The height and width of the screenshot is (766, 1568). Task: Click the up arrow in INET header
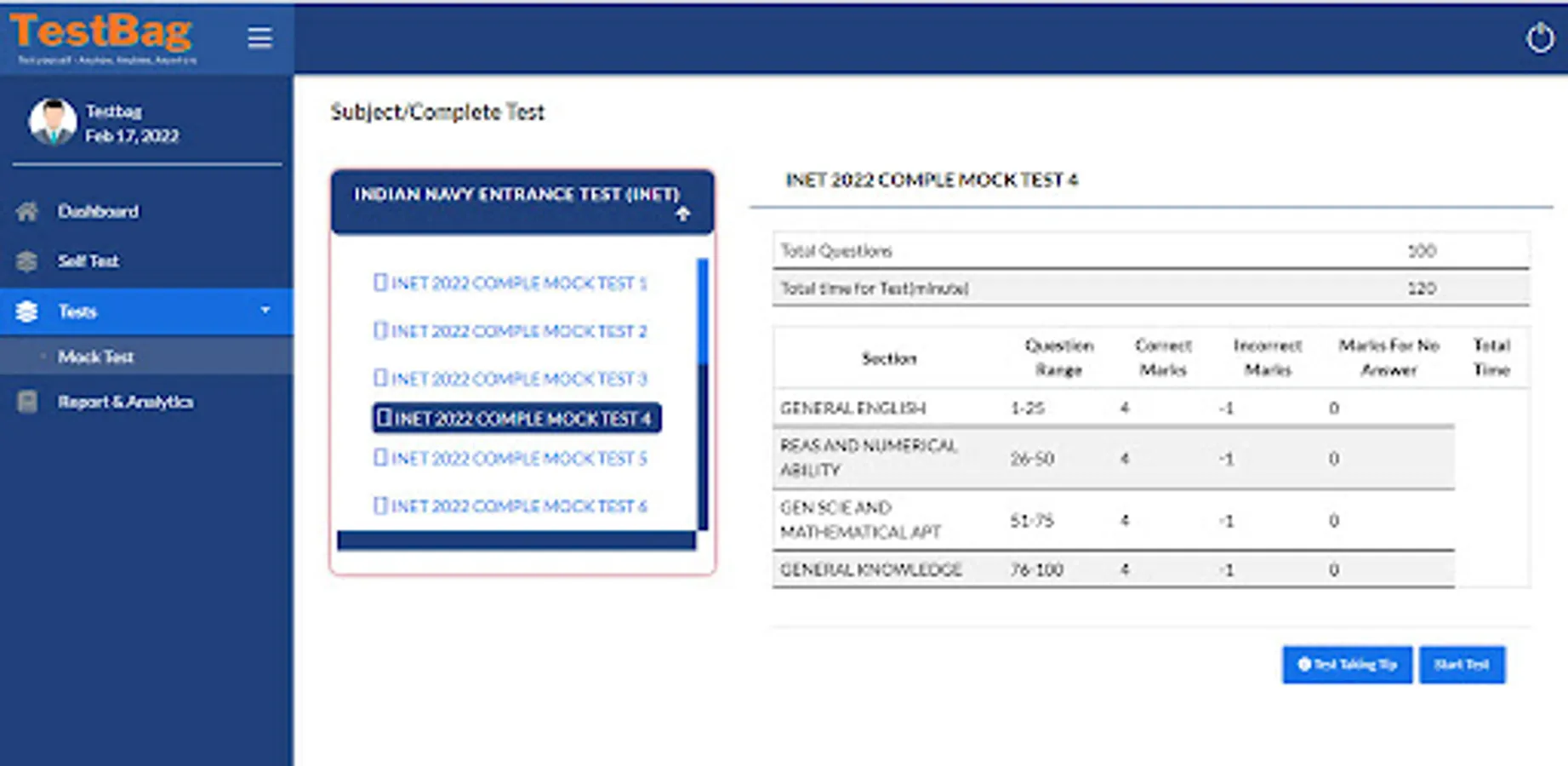pyautogui.click(x=682, y=214)
